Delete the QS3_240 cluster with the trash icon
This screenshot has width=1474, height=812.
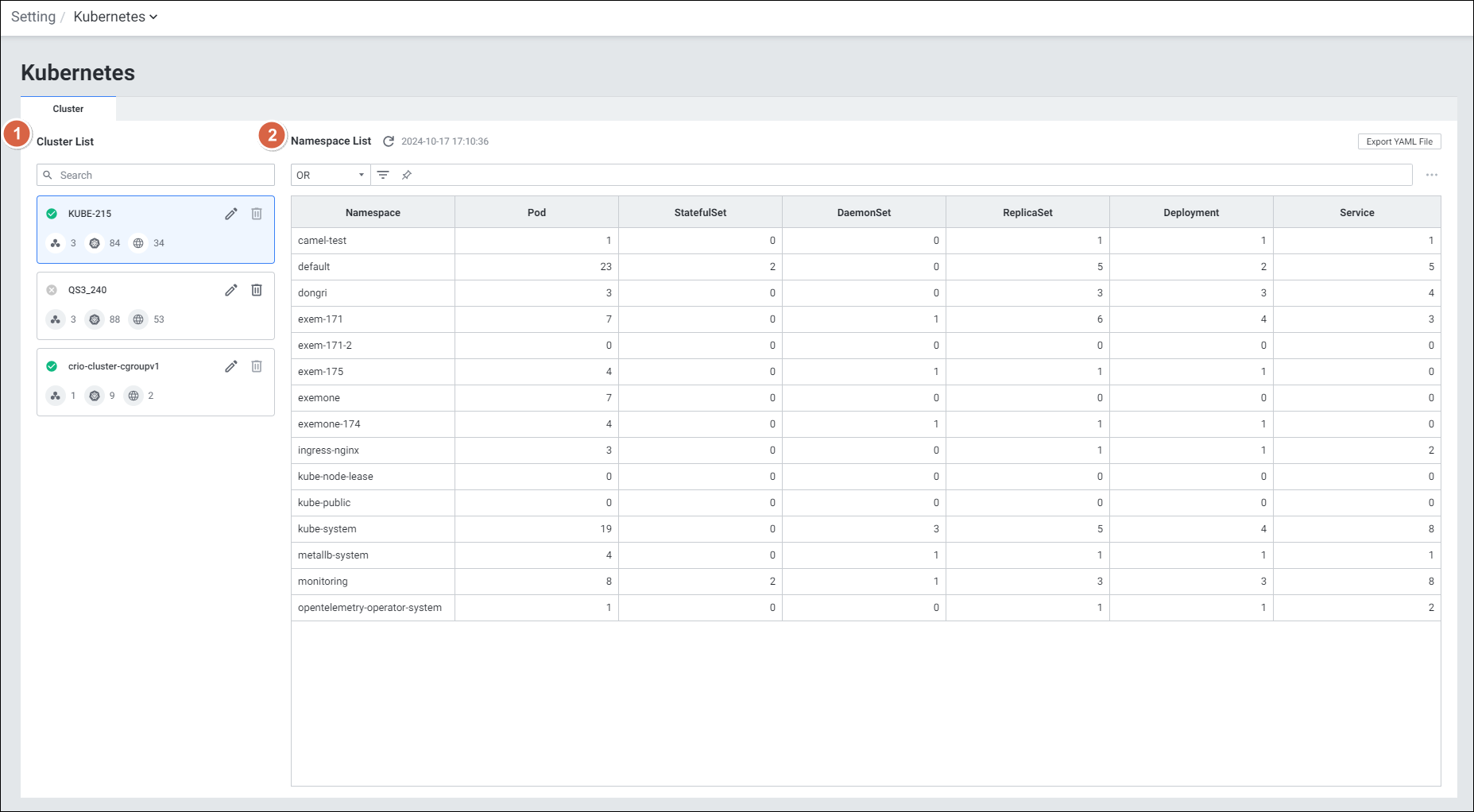click(257, 290)
